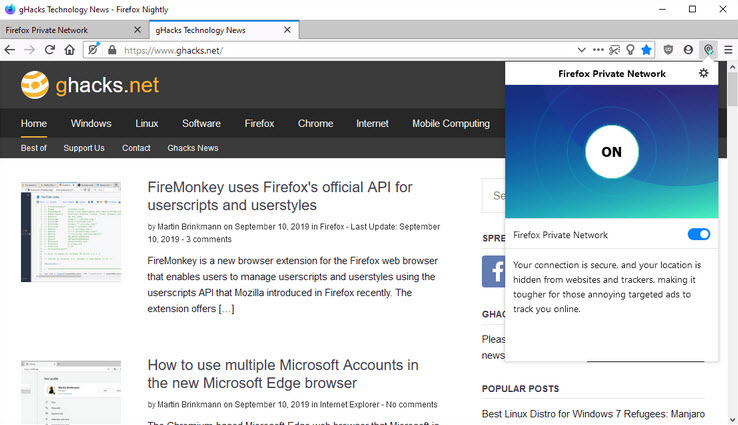Open the Support Us link
Viewport: 738px width, 425px height.
tap(84, 148)
